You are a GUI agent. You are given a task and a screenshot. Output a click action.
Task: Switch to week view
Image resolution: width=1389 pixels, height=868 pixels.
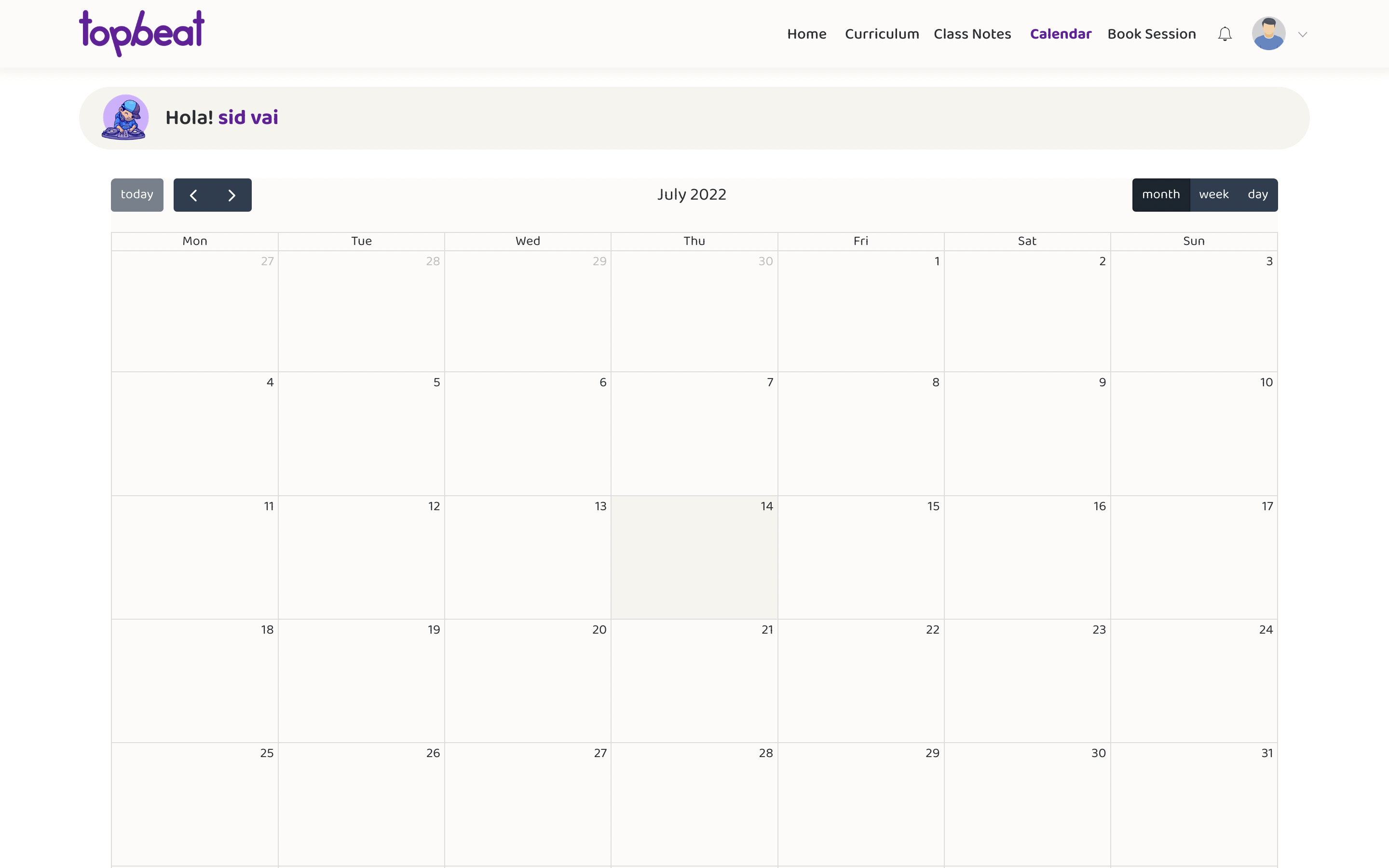[1214, 195]
